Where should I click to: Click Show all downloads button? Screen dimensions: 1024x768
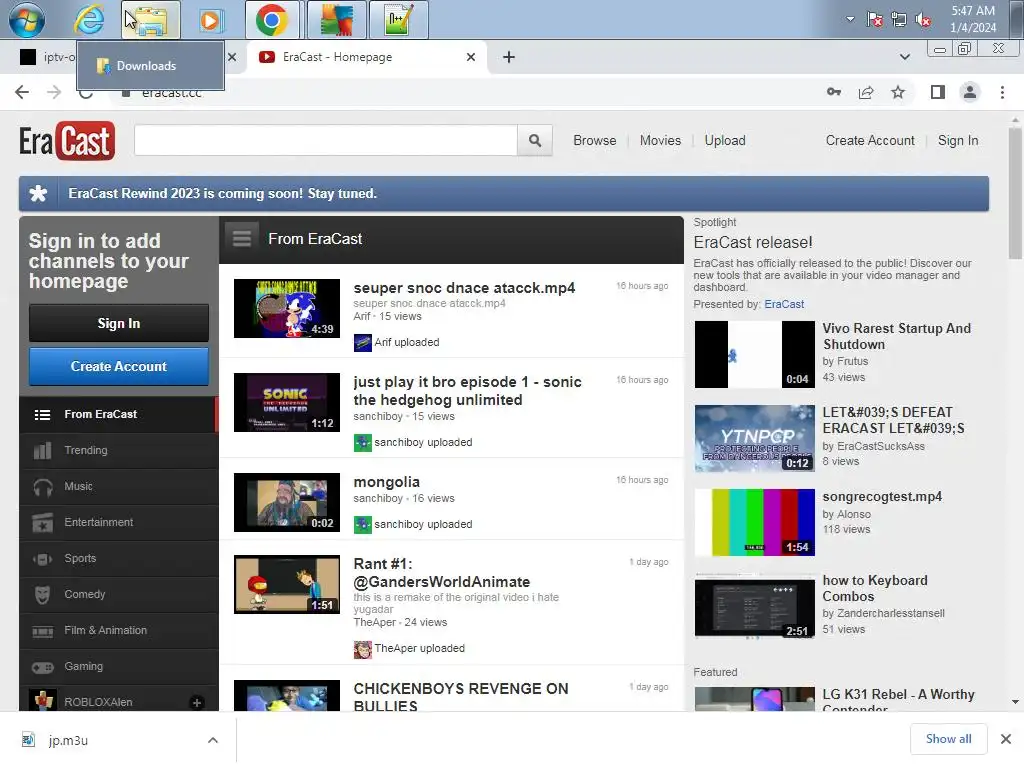pyautogui.click(x=948, y=739)
